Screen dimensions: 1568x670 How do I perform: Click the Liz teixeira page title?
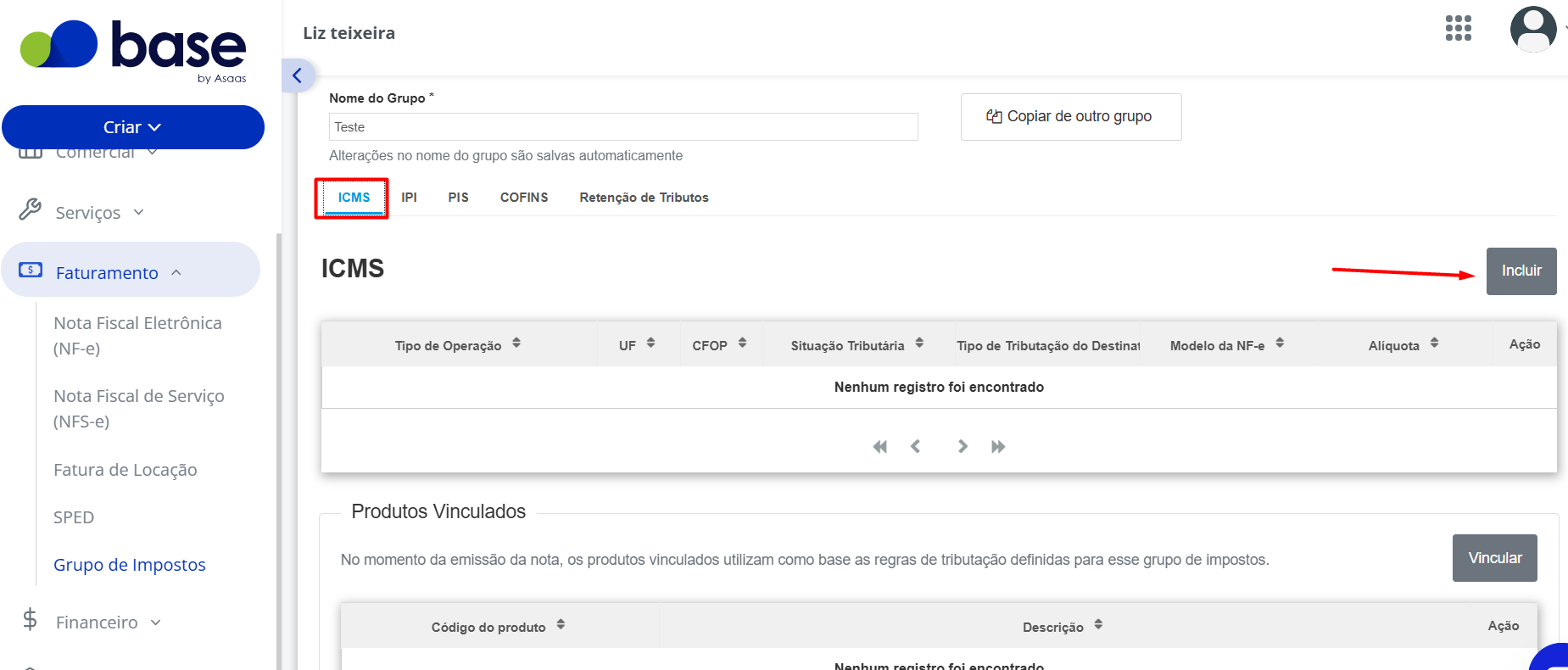pyautogui.click(x=349, y=33)
